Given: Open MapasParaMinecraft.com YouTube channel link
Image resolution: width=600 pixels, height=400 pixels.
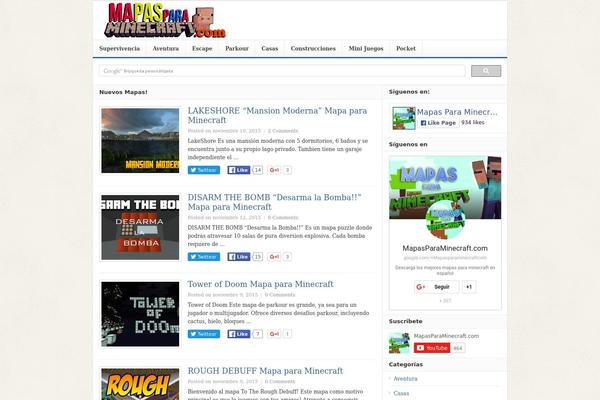Looking at the screenshot, I should [x=446, y=336].
